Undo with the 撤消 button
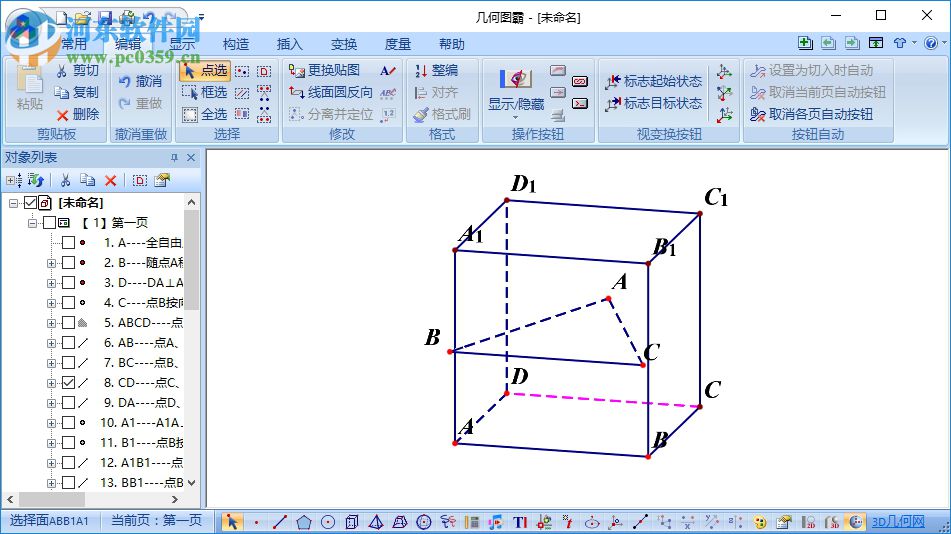This screenshot has height=534, width=951. [x=140, y=81]
